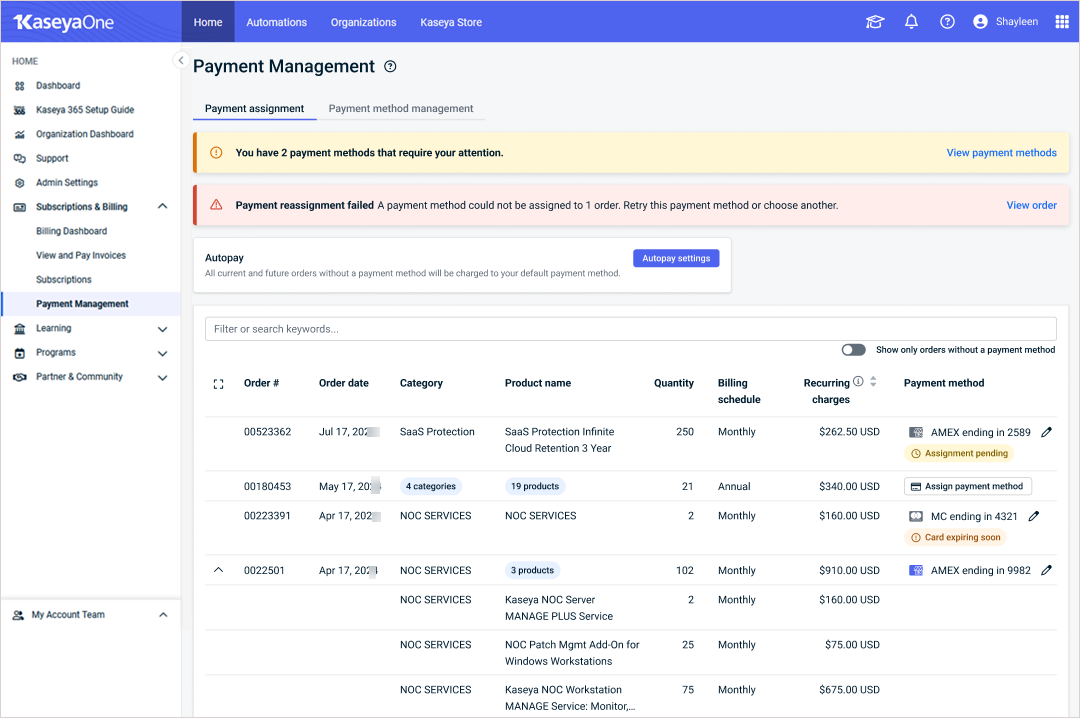The width and height of the screenshot is (1080, 718).
Task: Toggle Show only orders without a payment method
Action: pos(853,349)
